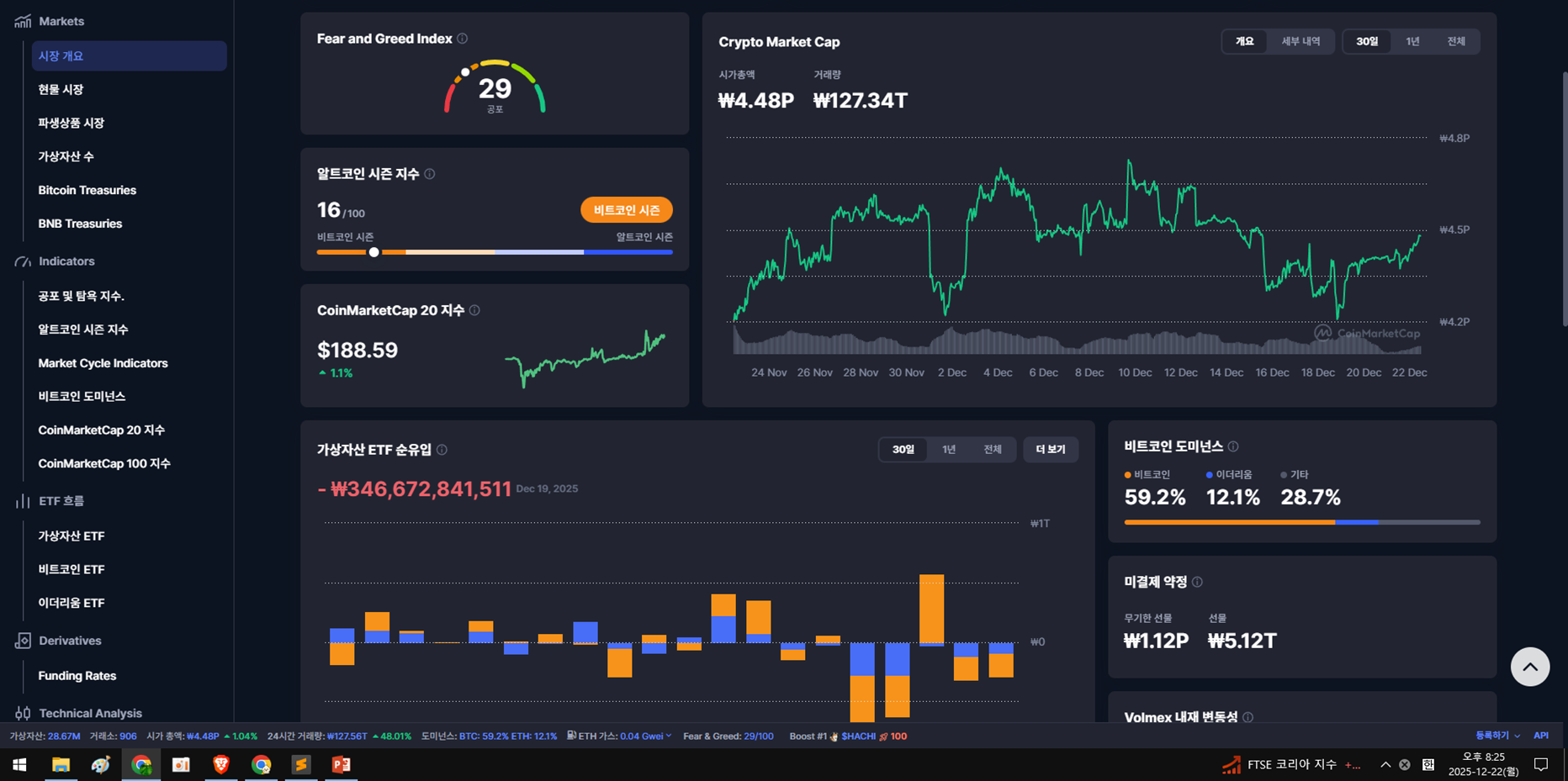Screen dimensions: 1568x781
Task: Open 파생상품 시장 in the sidebar
Action: (71, 123)
